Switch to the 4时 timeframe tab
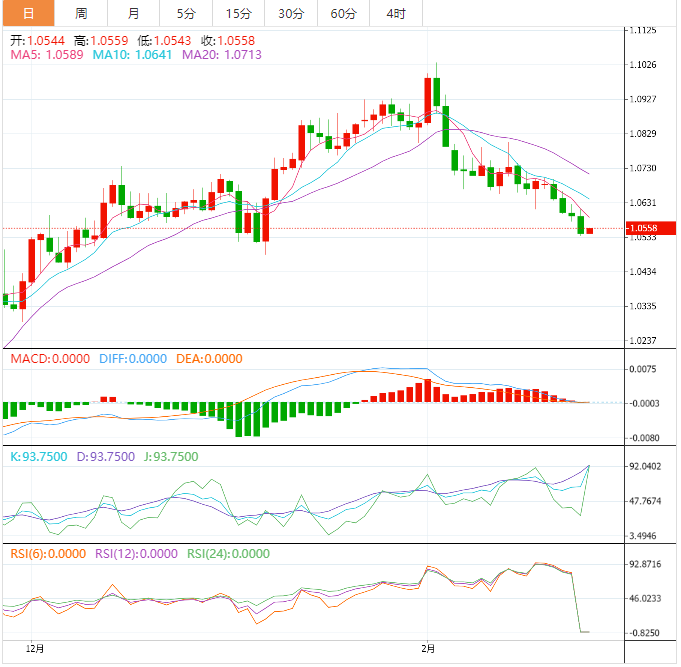 395,14
